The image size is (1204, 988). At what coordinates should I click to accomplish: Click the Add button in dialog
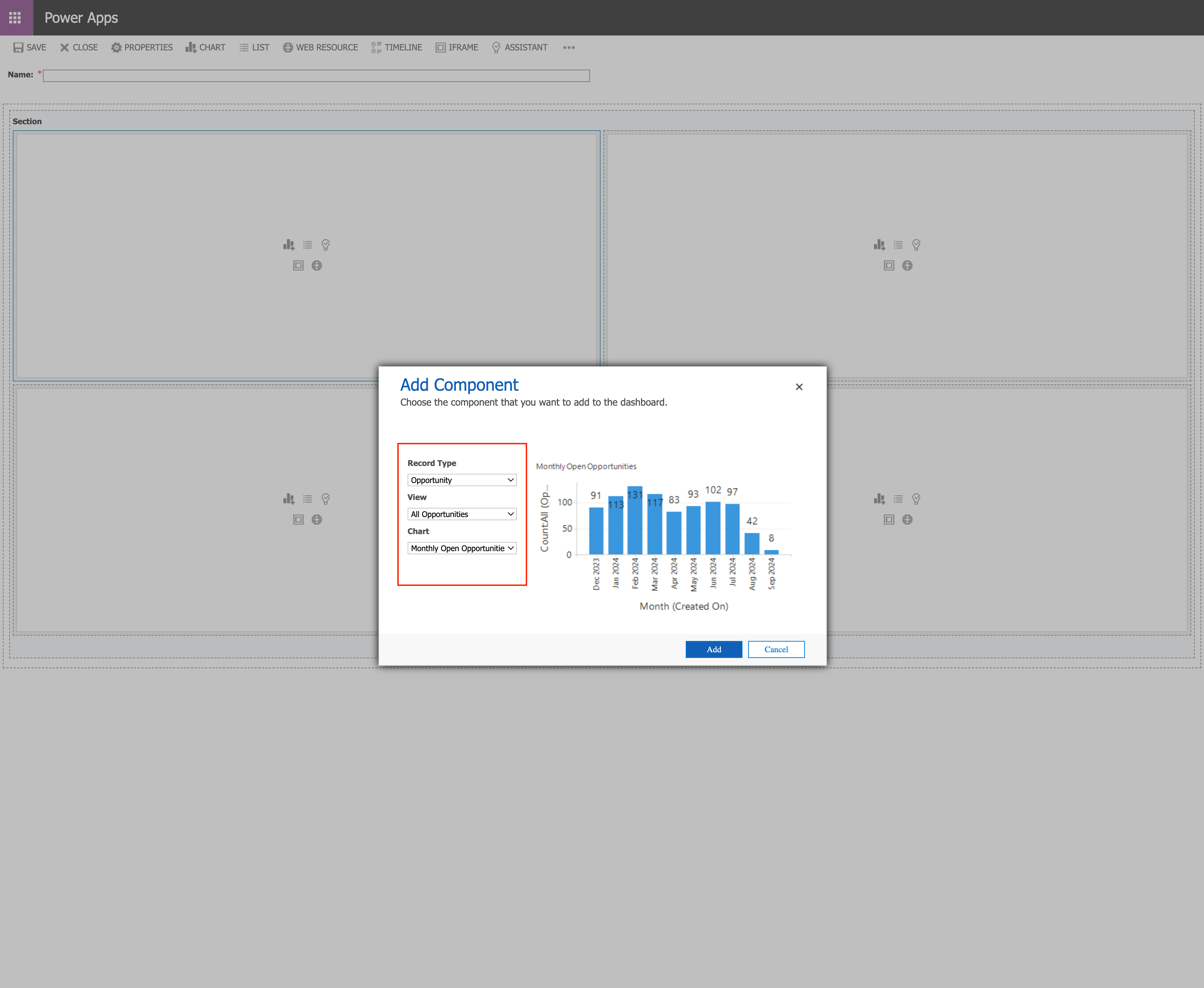pos(713,649)
